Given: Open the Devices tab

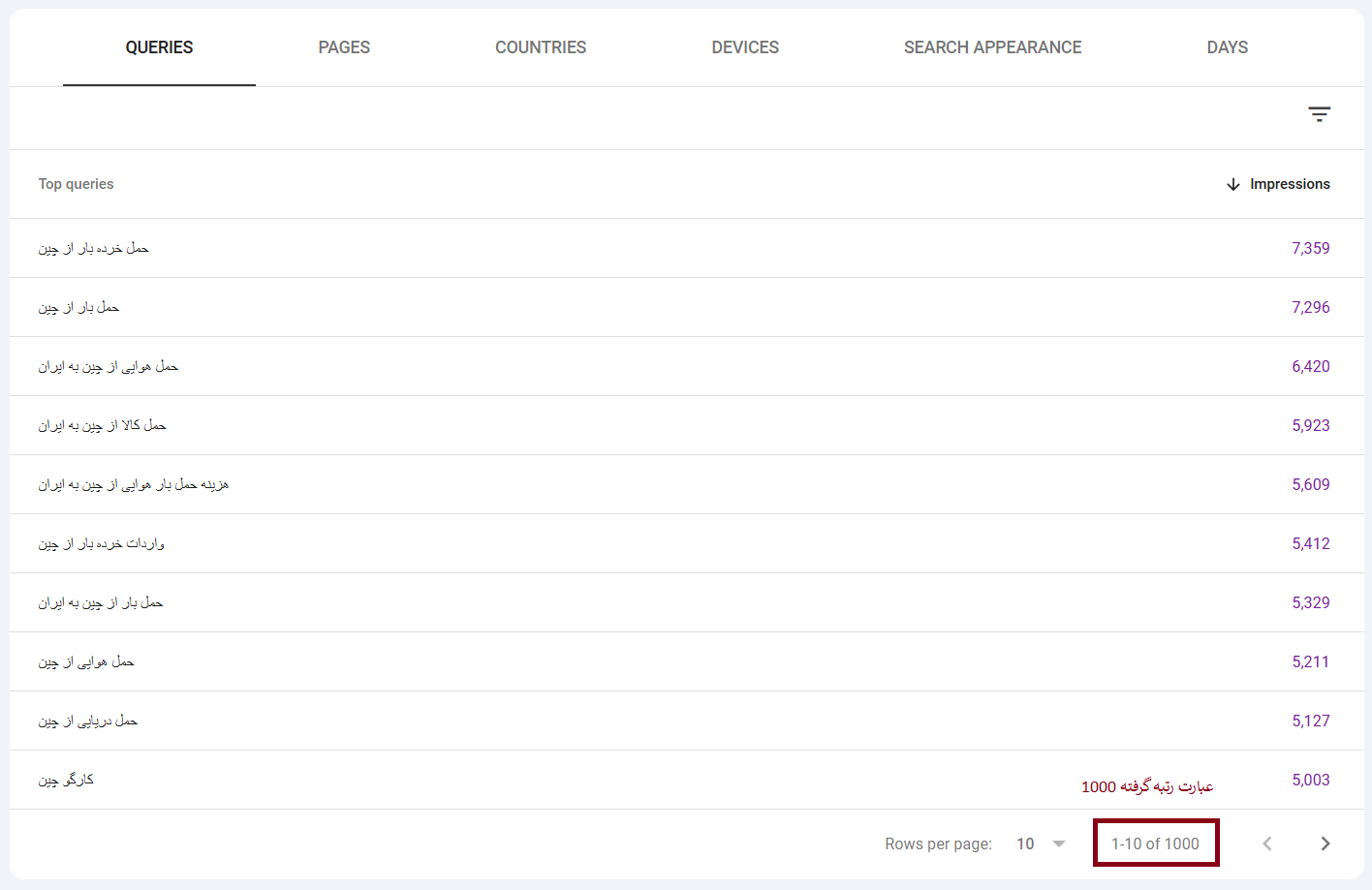Looking at the screenshot, I should (745, 47).
